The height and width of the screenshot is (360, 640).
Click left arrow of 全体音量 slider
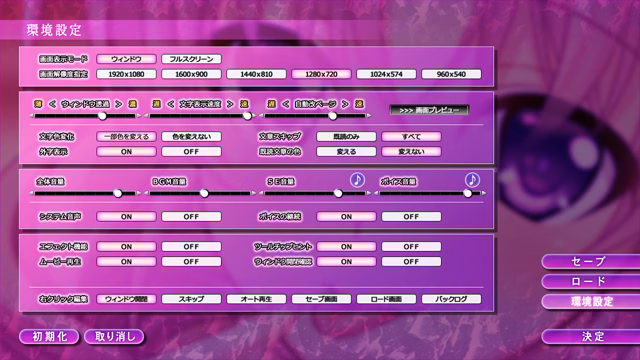click(x=32, y=193)
